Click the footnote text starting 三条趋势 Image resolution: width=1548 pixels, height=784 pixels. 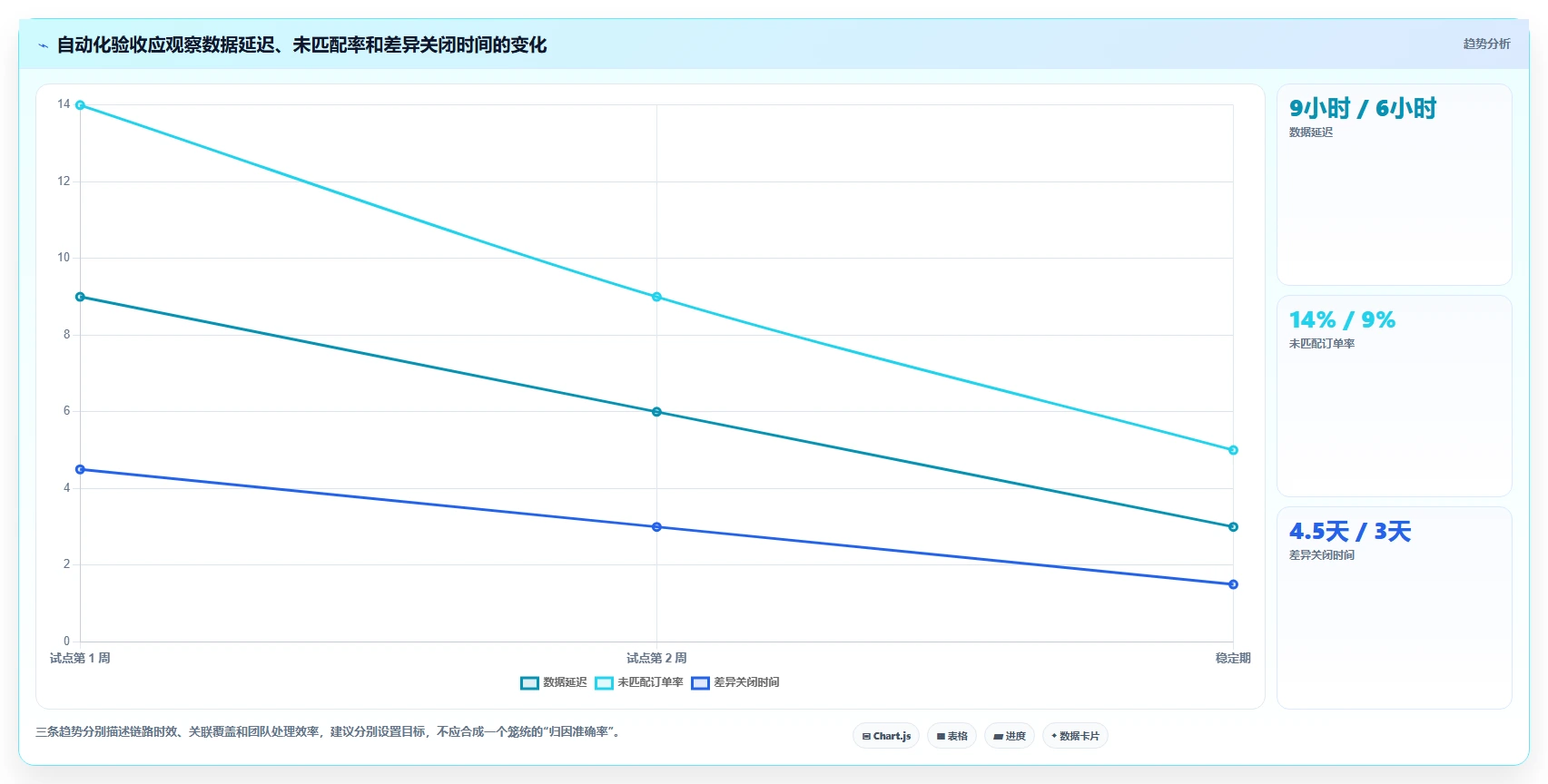point(330,731)
